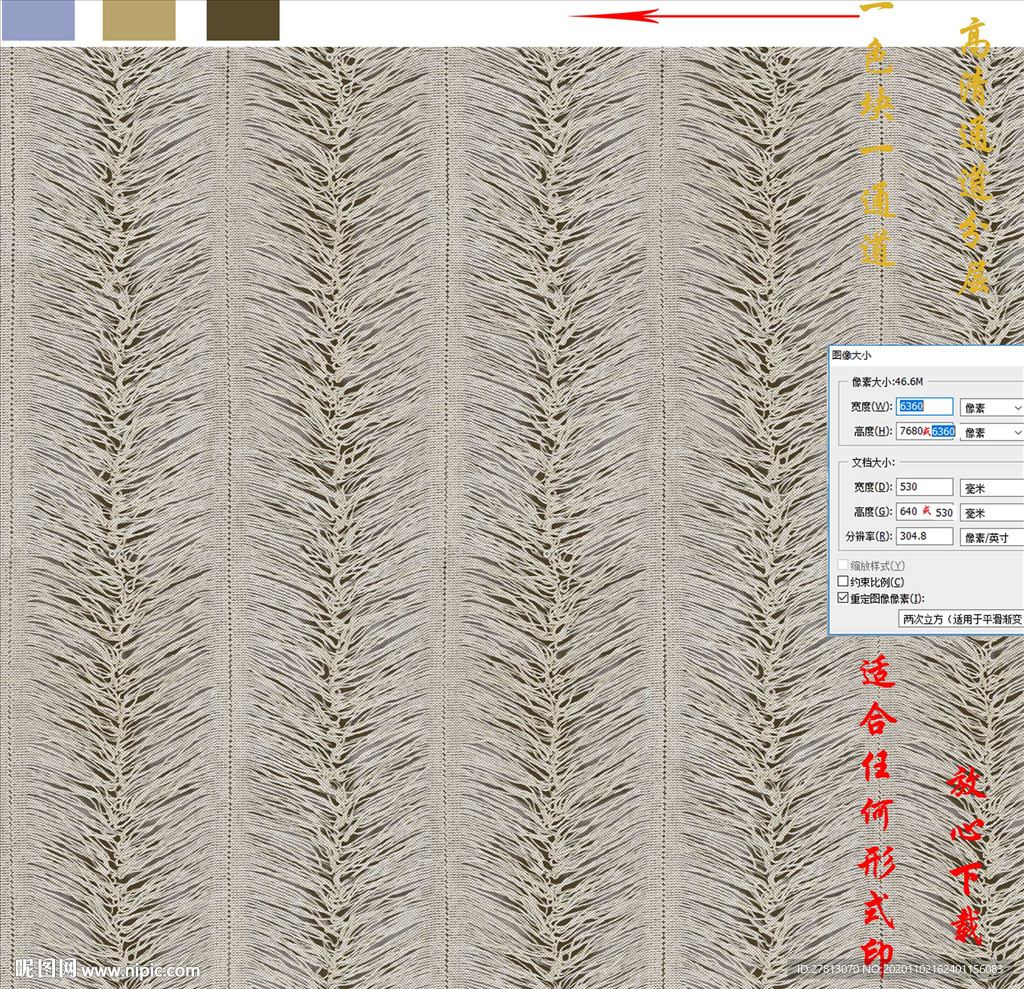This screenshot has width=1024, height=989.
Task: Pick the tan khaki color swatch
Action: tap(139, 20)
